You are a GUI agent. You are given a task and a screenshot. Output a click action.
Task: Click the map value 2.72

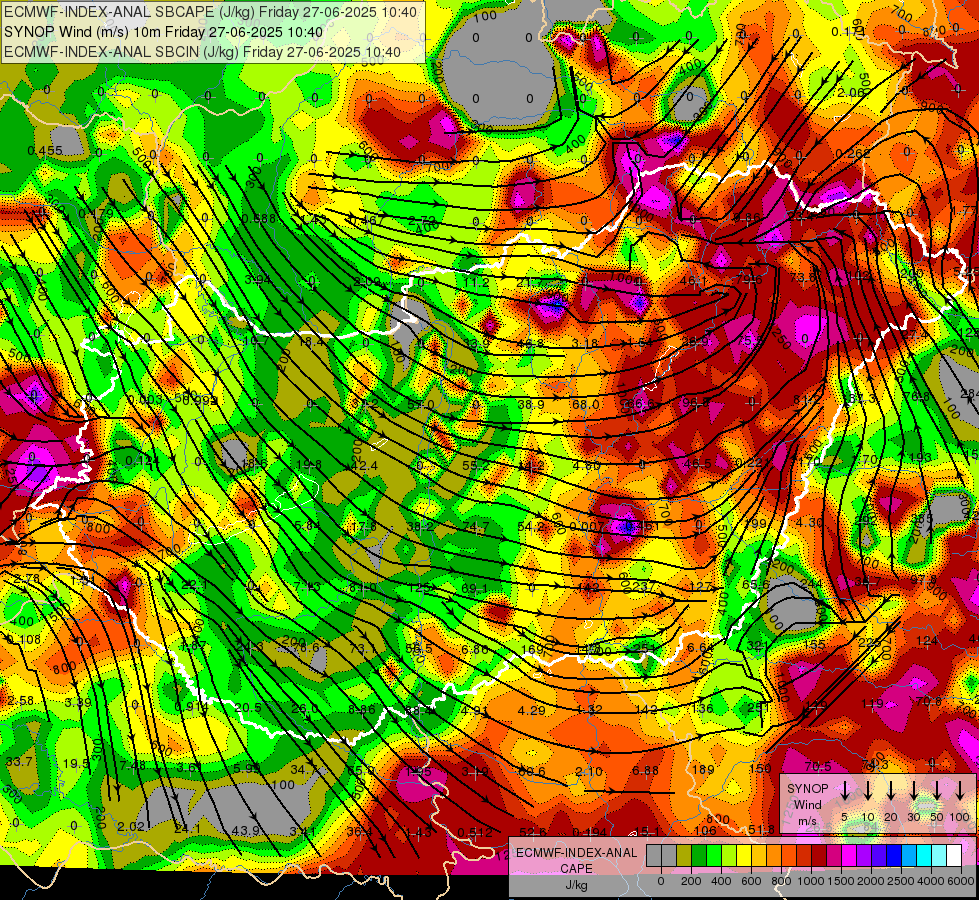click(x=421, y=220)
